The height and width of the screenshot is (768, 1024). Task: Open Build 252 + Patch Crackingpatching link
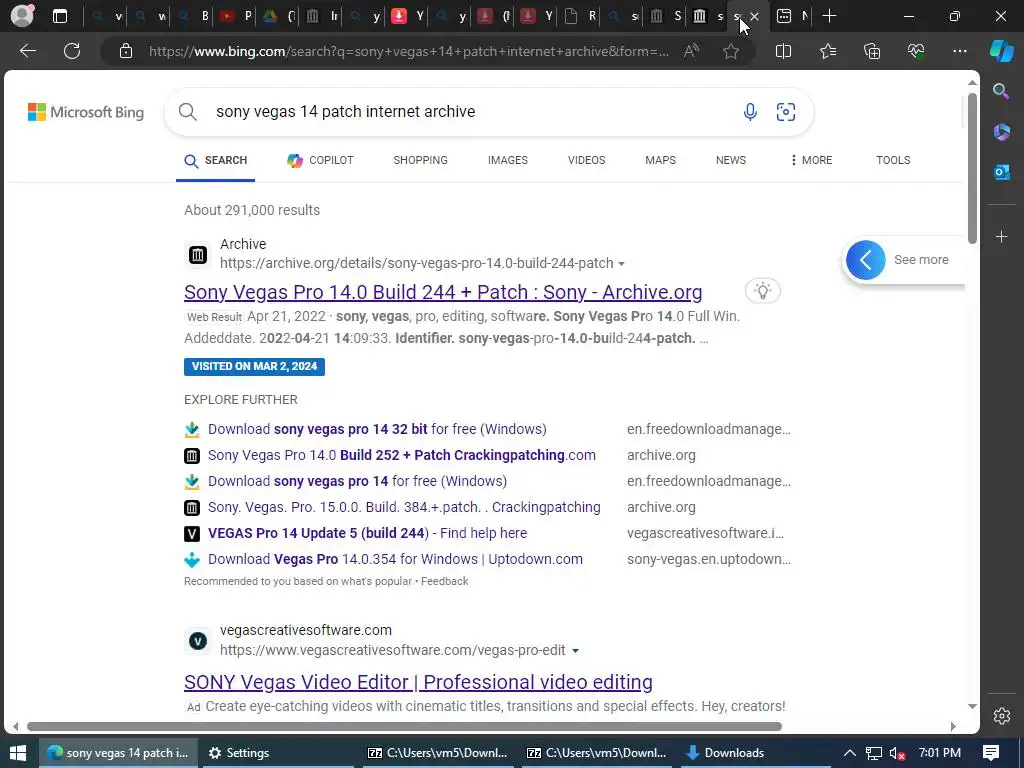(402, 455)
